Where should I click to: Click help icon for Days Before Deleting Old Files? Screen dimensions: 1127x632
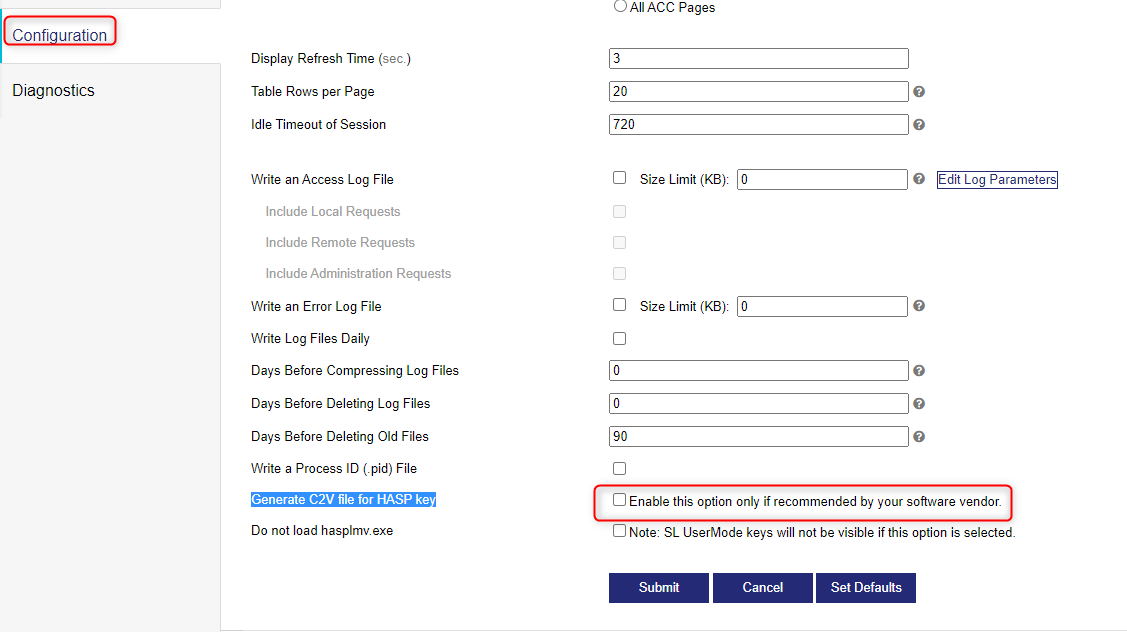tap(919, 437)
